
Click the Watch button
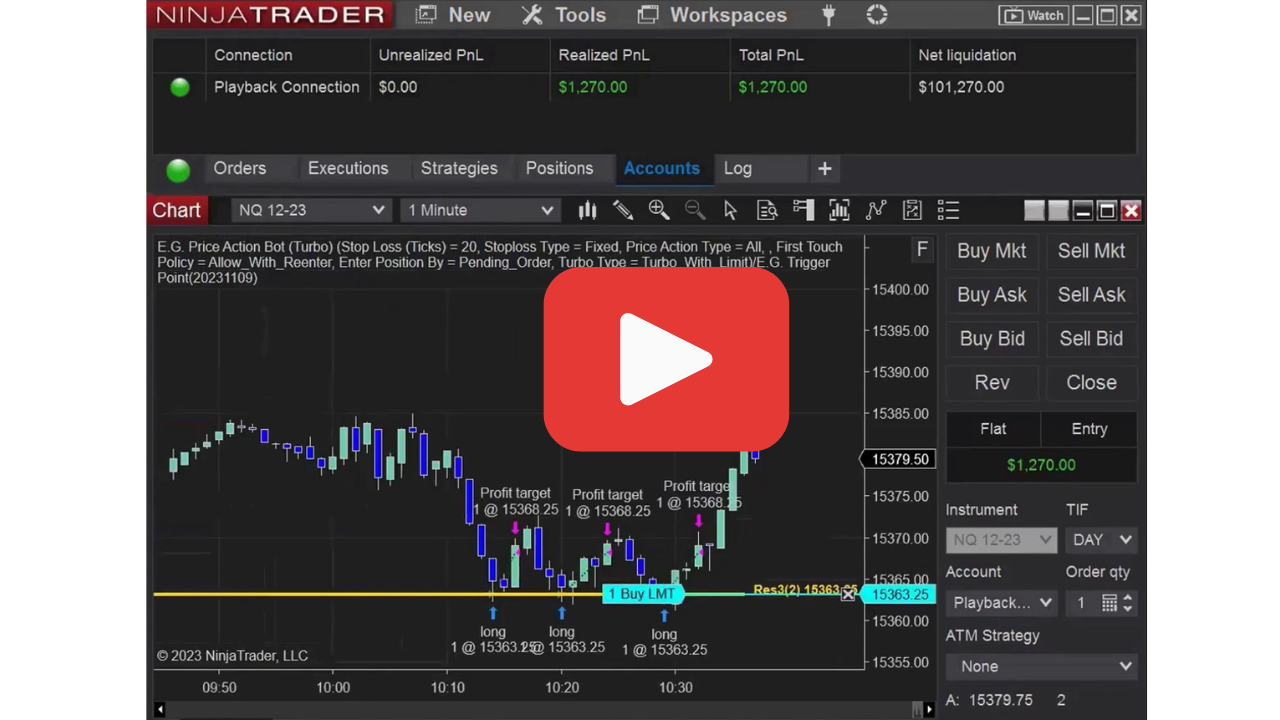(1032, 15)
